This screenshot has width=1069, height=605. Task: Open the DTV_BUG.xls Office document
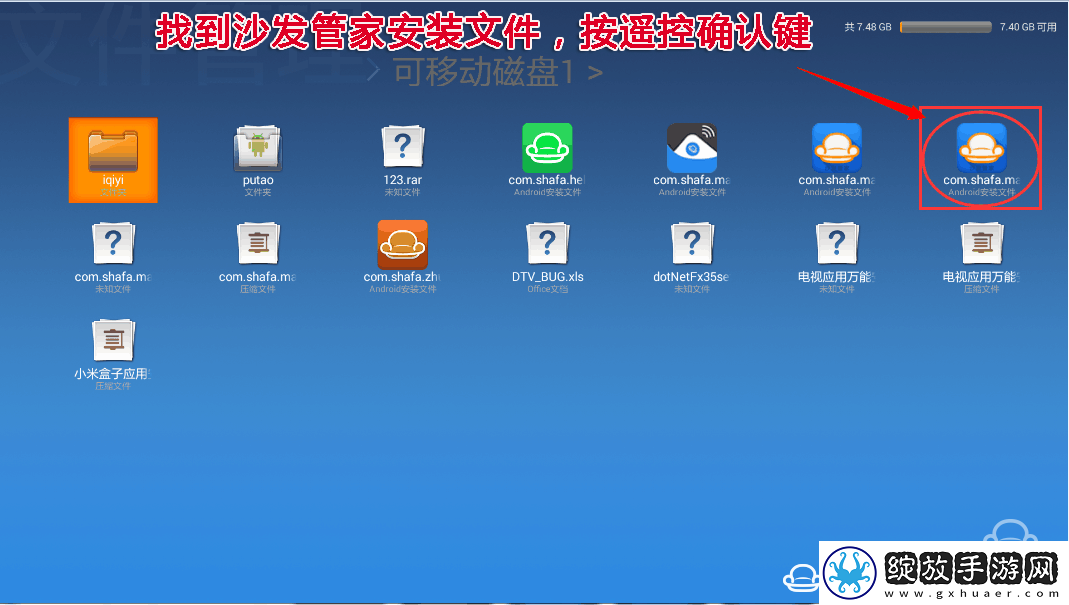(x=547, y=258)
